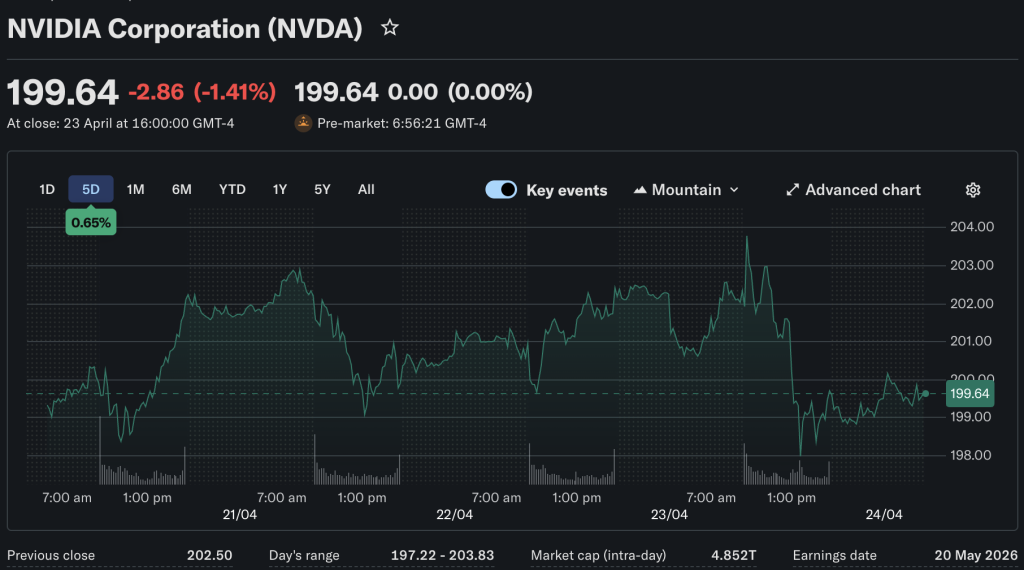The height and width of the screenshot is (570, 1024).
Task: Click the 199.64 current price chart label
Action: (970, 394)
